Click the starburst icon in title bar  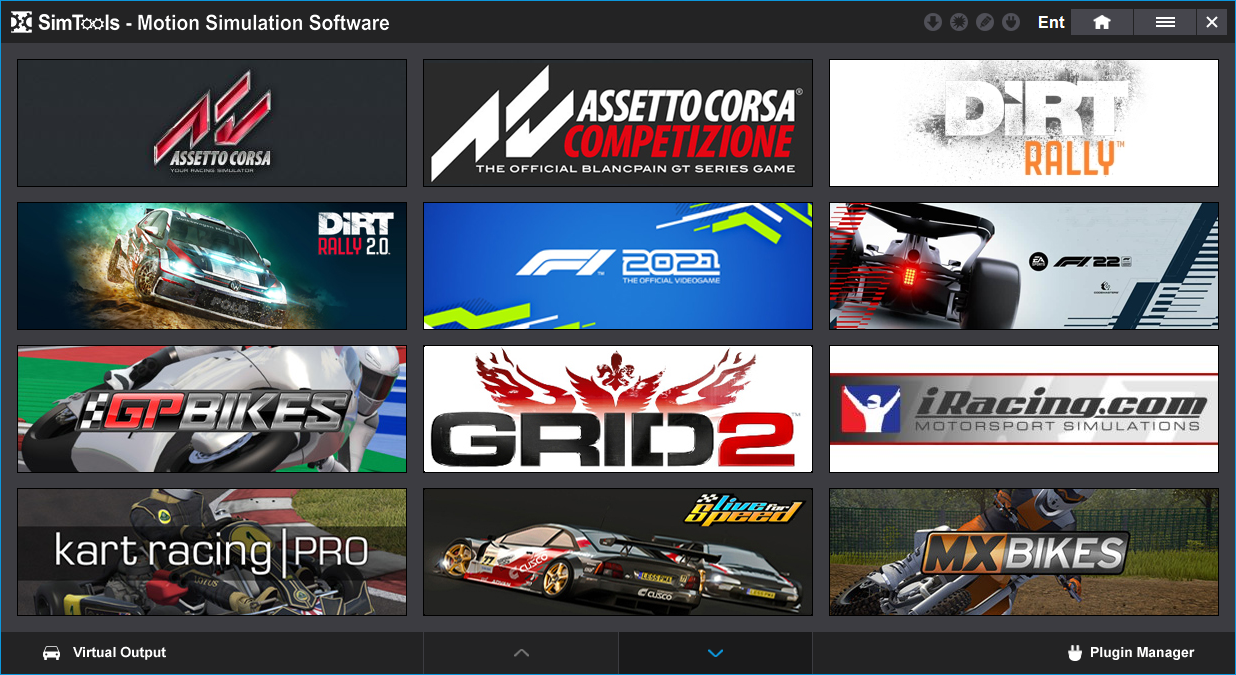pos(959,22)
